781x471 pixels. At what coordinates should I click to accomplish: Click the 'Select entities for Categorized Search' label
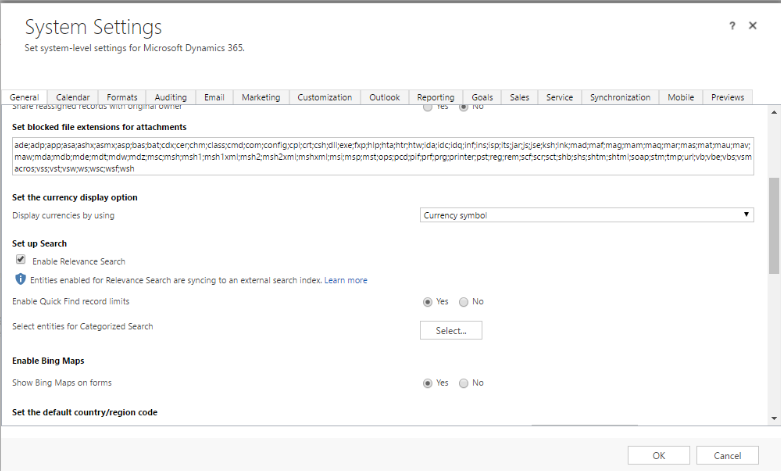point(83,326)
